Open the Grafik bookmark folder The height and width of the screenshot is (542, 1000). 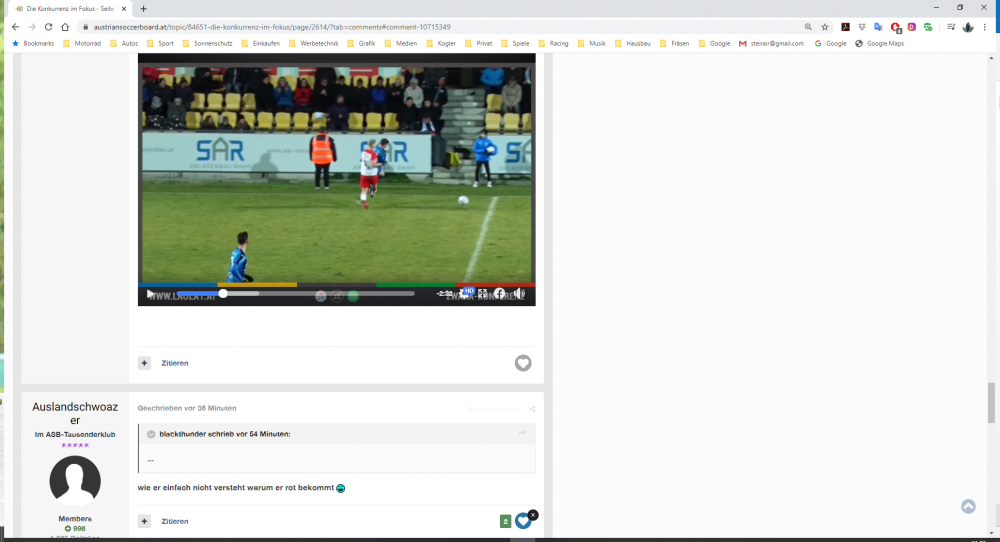tap(362, 43)
